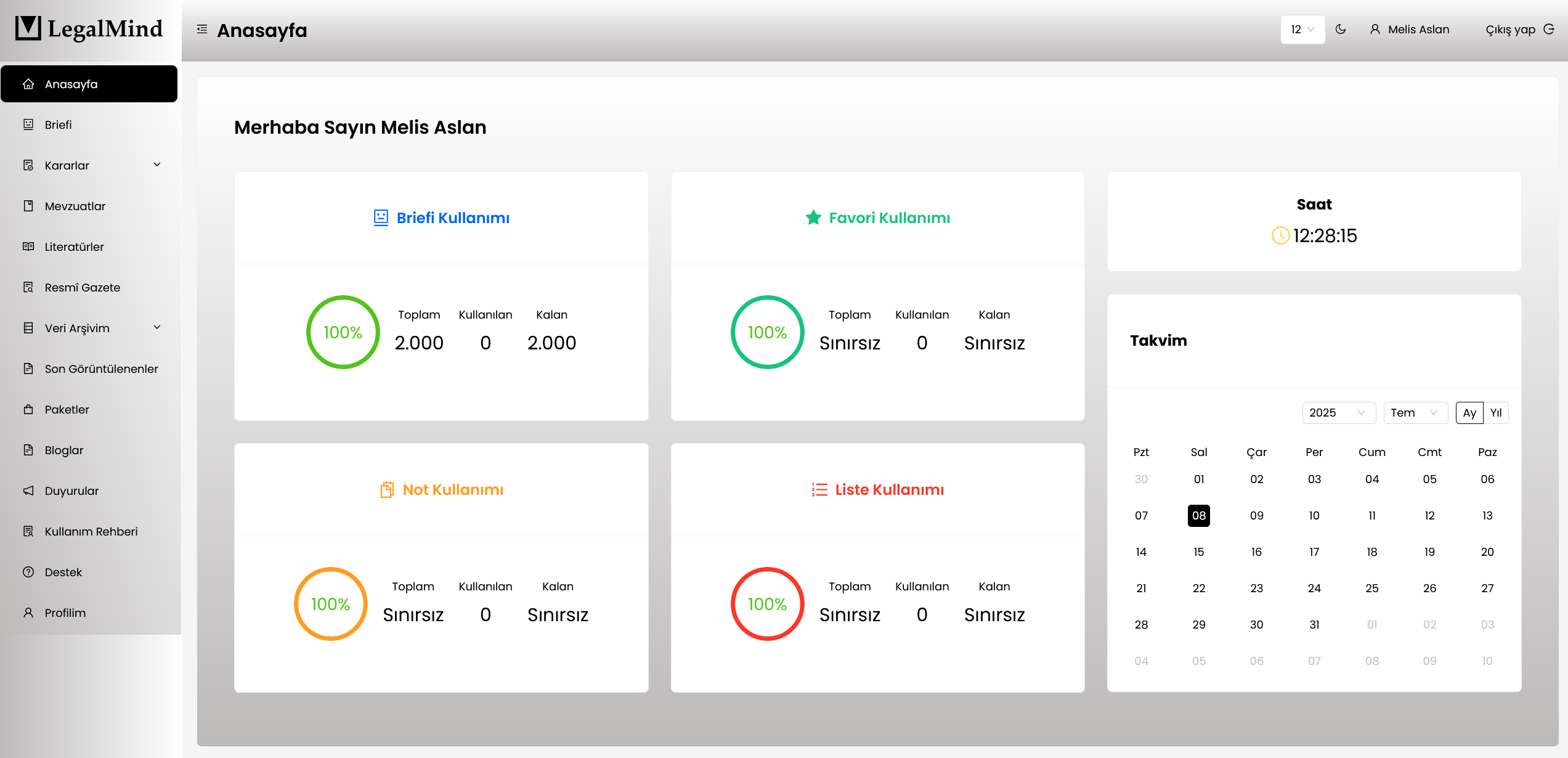Go to Resmî Gazete page
The width and height of the screenshot is (1568, 758).
tap(82, 287)
